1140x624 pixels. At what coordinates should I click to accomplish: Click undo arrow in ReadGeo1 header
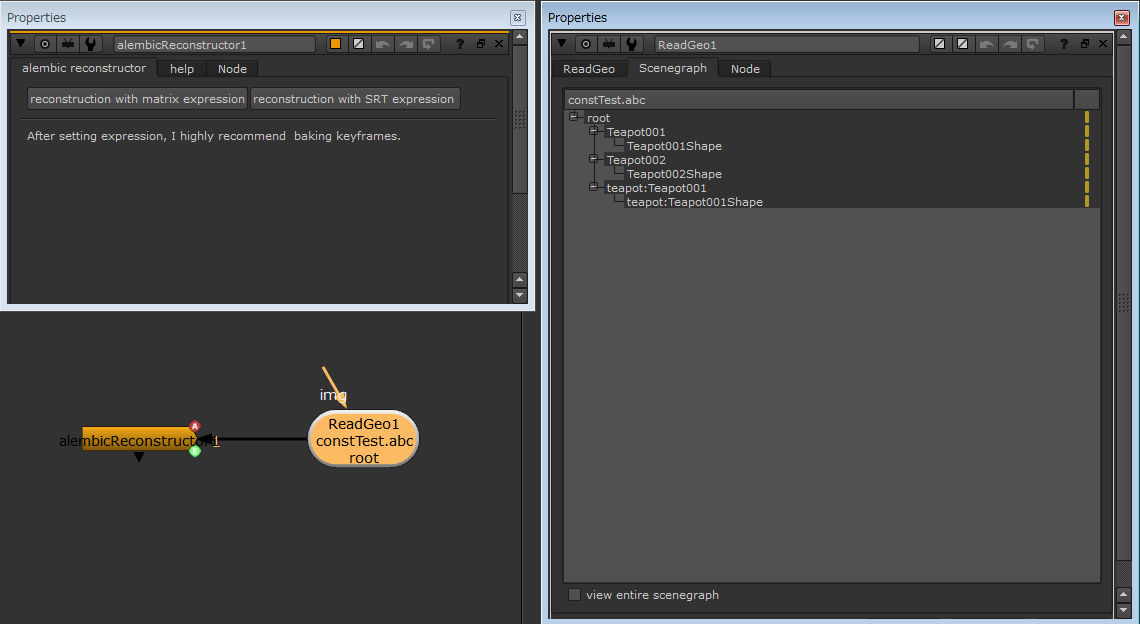987,44
